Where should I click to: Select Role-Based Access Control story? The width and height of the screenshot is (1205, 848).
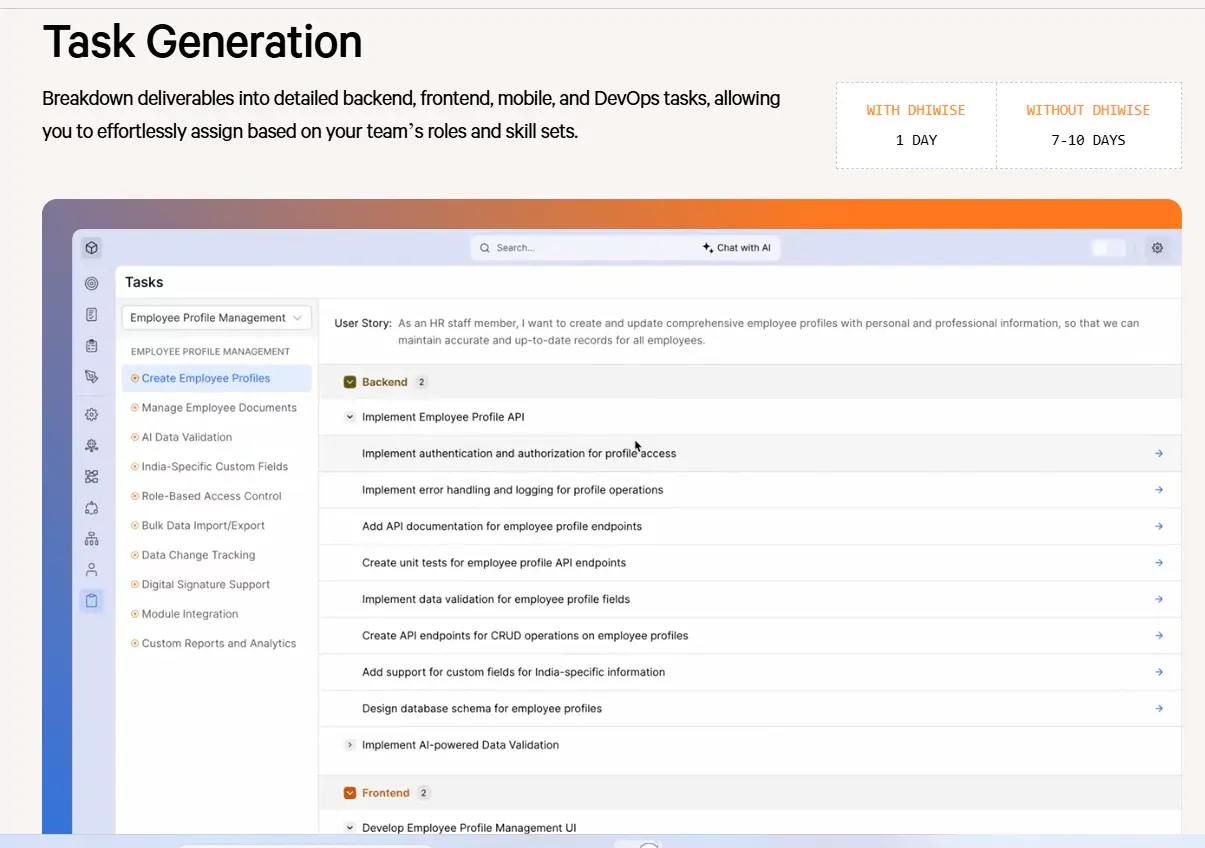point(211,496)
